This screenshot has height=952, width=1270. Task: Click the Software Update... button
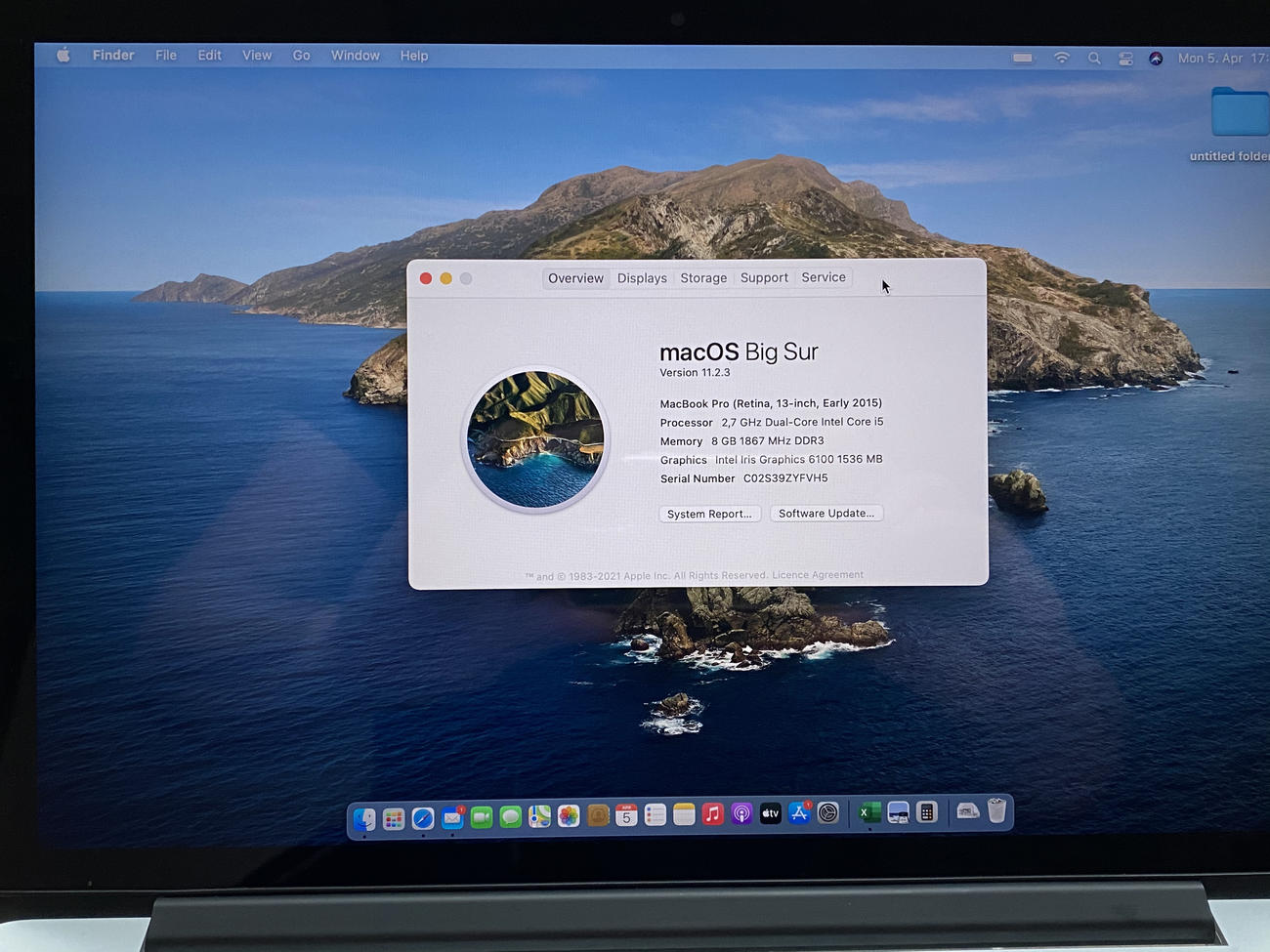pos(826,513)
